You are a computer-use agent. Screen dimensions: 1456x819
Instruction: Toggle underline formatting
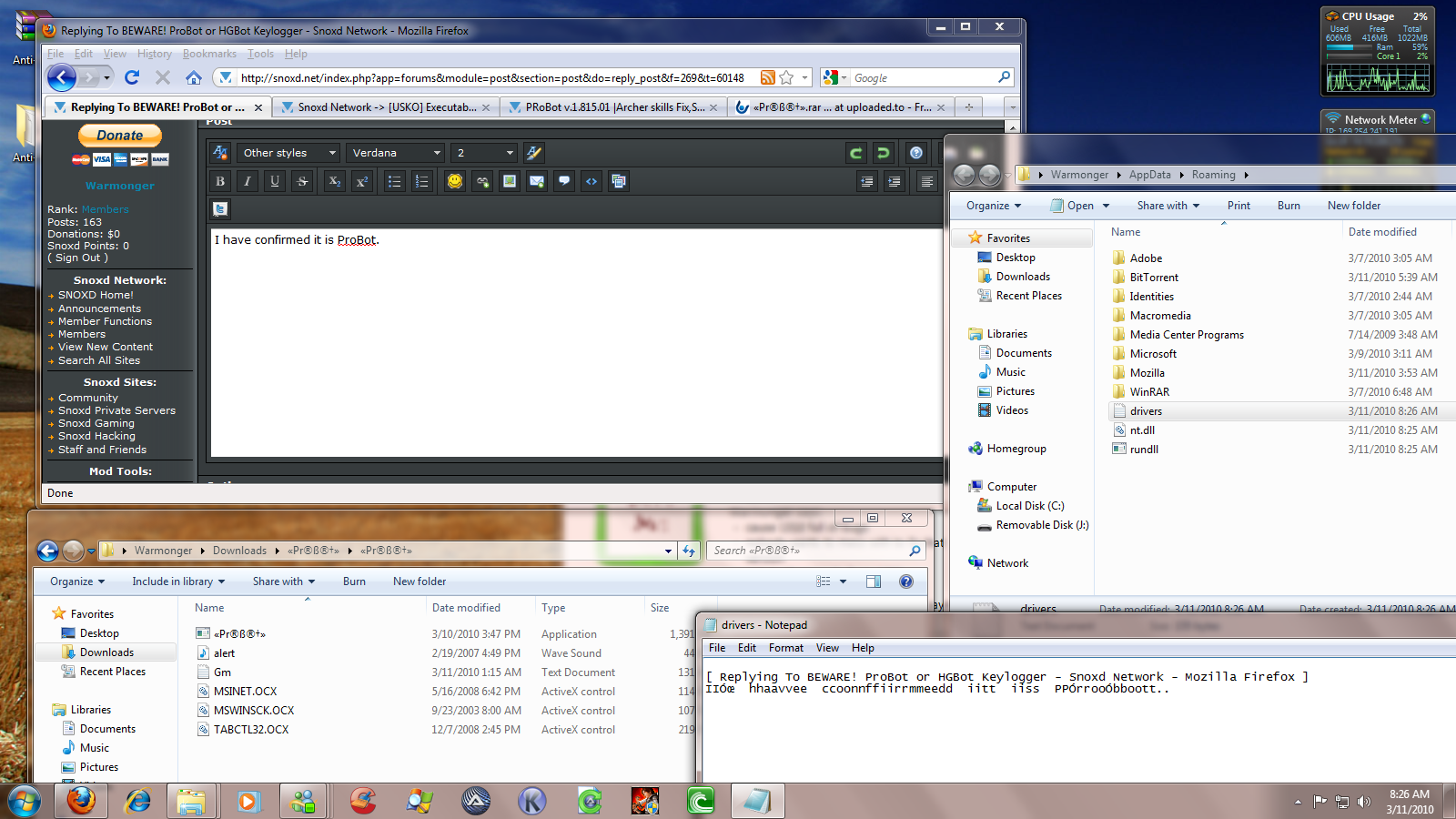click(275, 181)
